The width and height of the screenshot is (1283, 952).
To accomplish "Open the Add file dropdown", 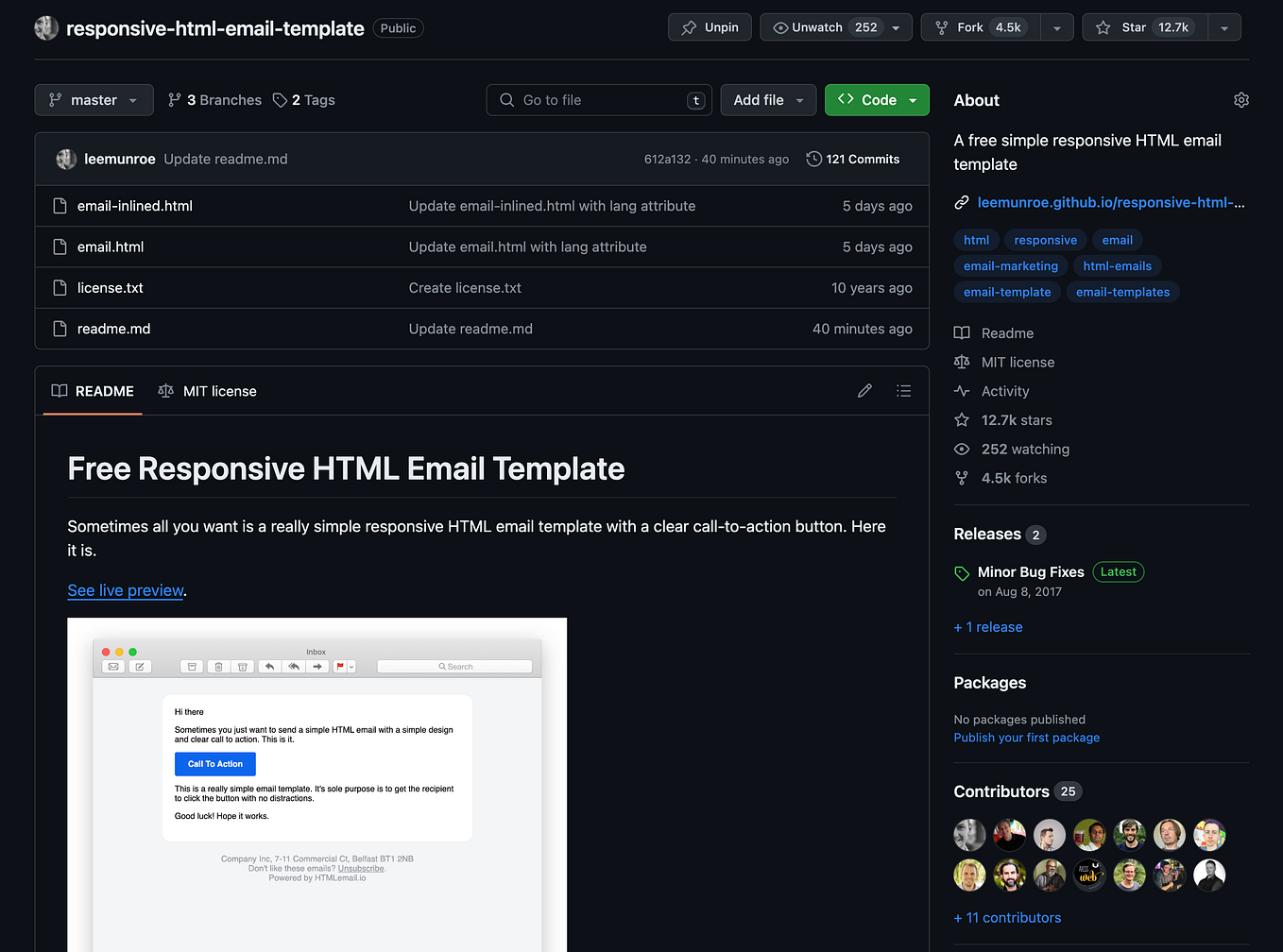I will click(x=768, y=99).
